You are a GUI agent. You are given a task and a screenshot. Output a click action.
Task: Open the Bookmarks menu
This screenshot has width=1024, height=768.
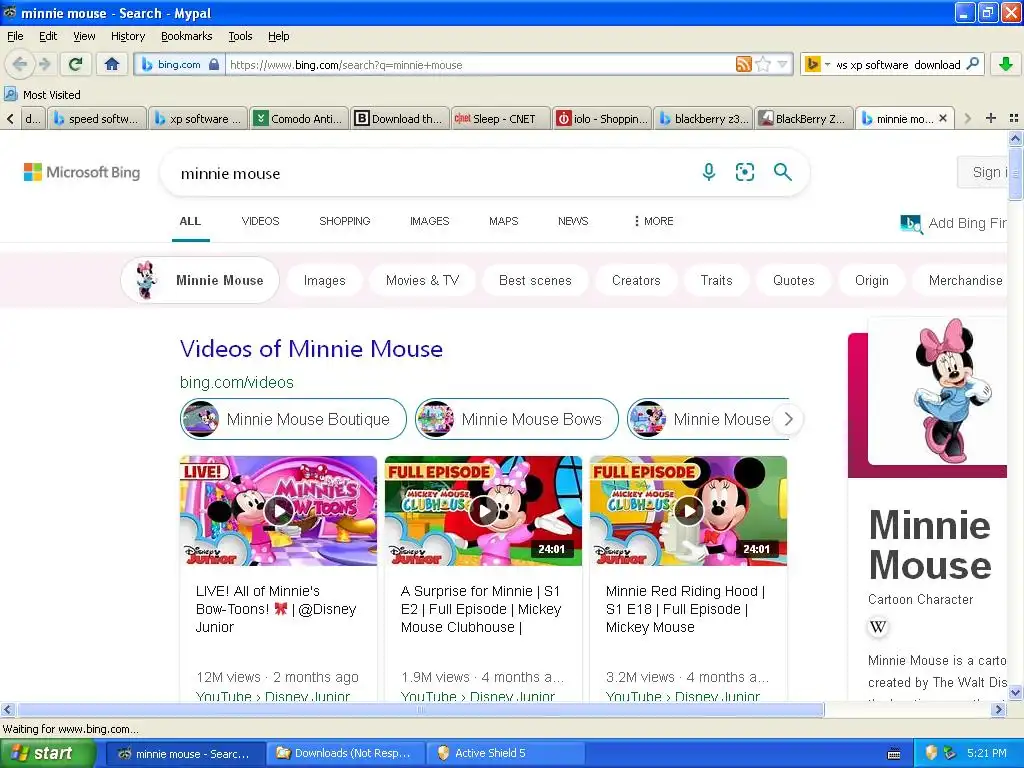point(187,36)
